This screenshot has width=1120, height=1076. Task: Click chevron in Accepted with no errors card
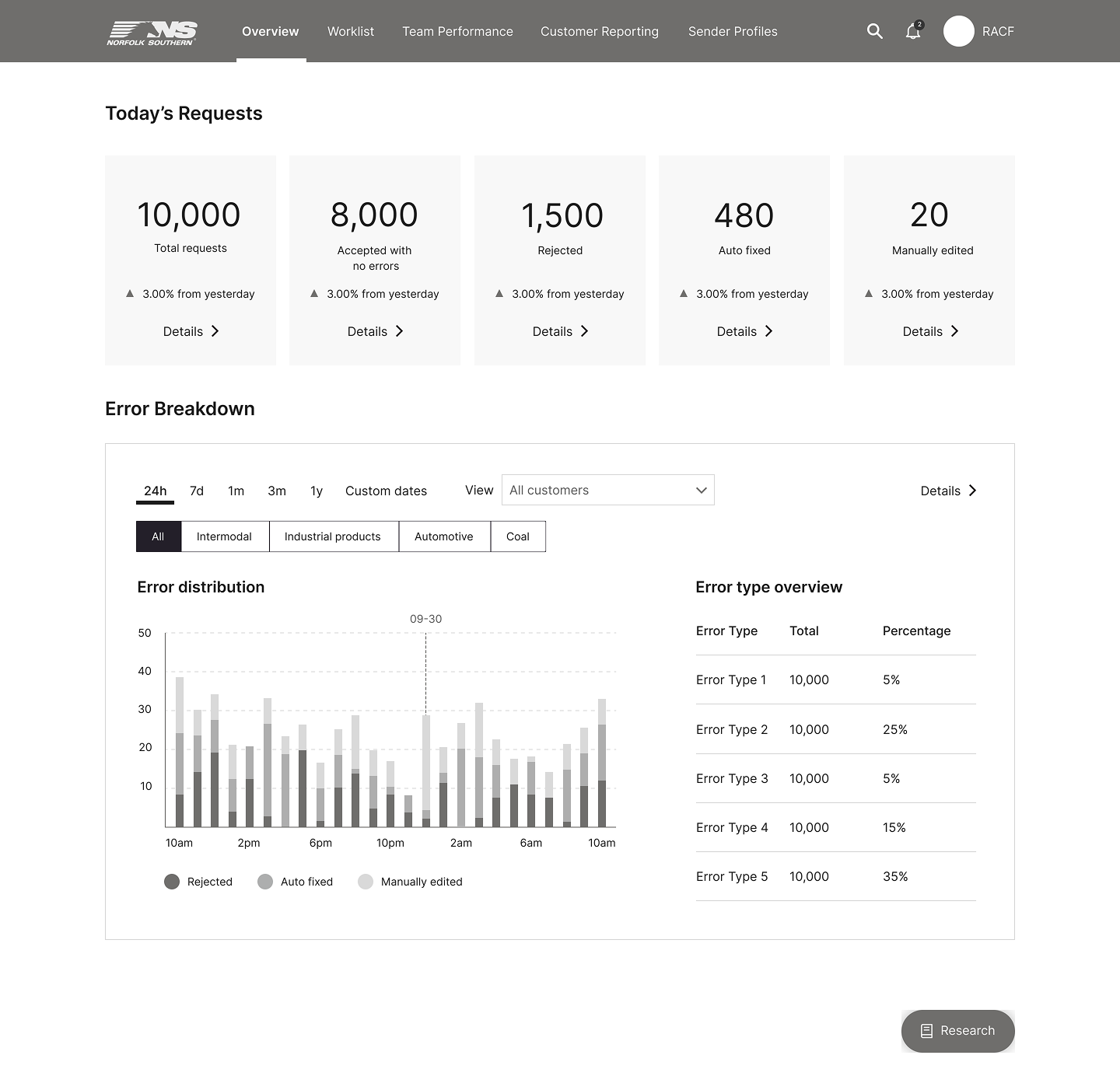pos(400,331)
